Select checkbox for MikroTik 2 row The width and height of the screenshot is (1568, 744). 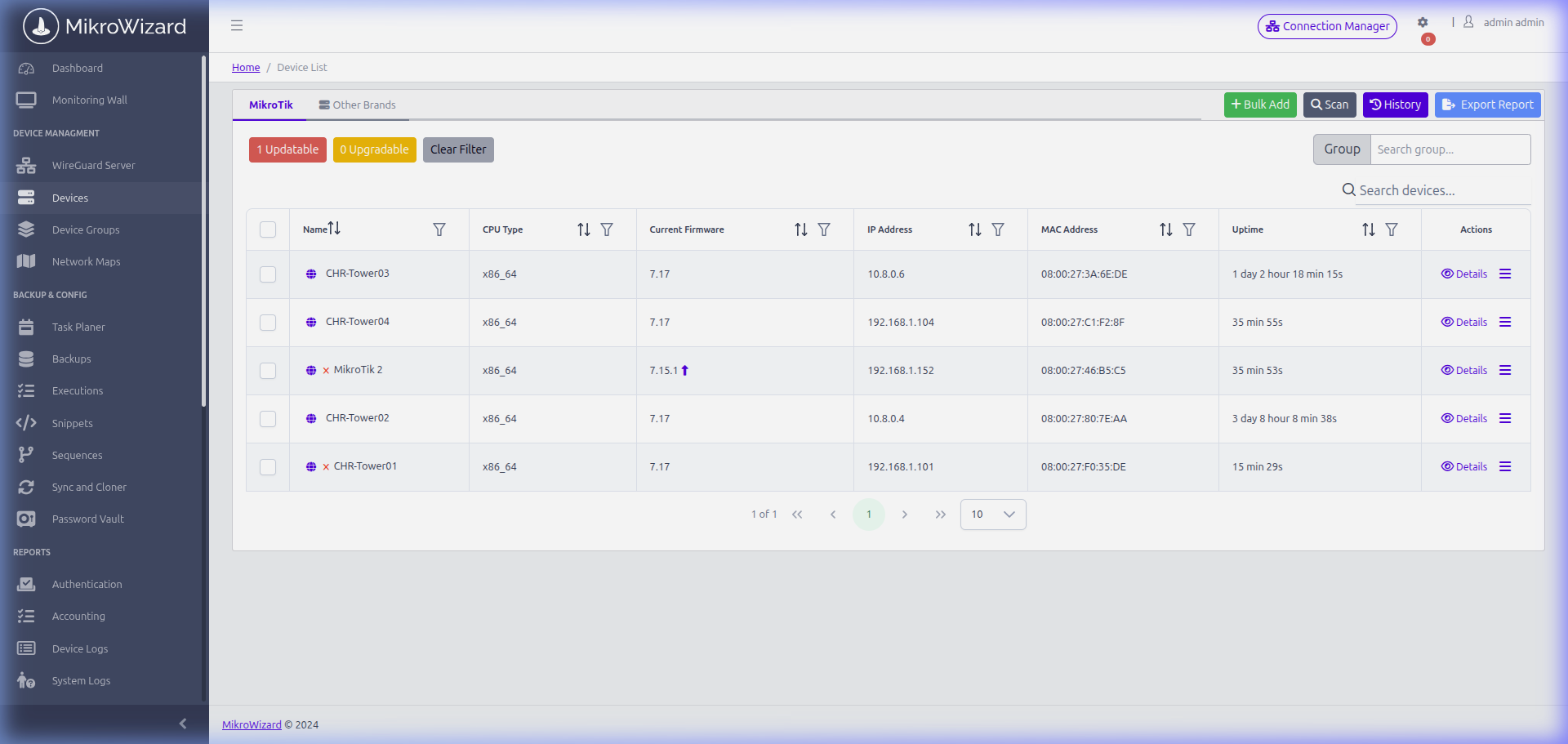[268, 371]
